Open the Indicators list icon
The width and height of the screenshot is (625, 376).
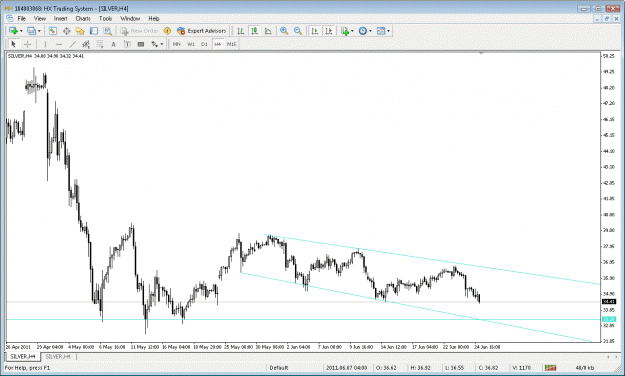[x=345, y=31]
